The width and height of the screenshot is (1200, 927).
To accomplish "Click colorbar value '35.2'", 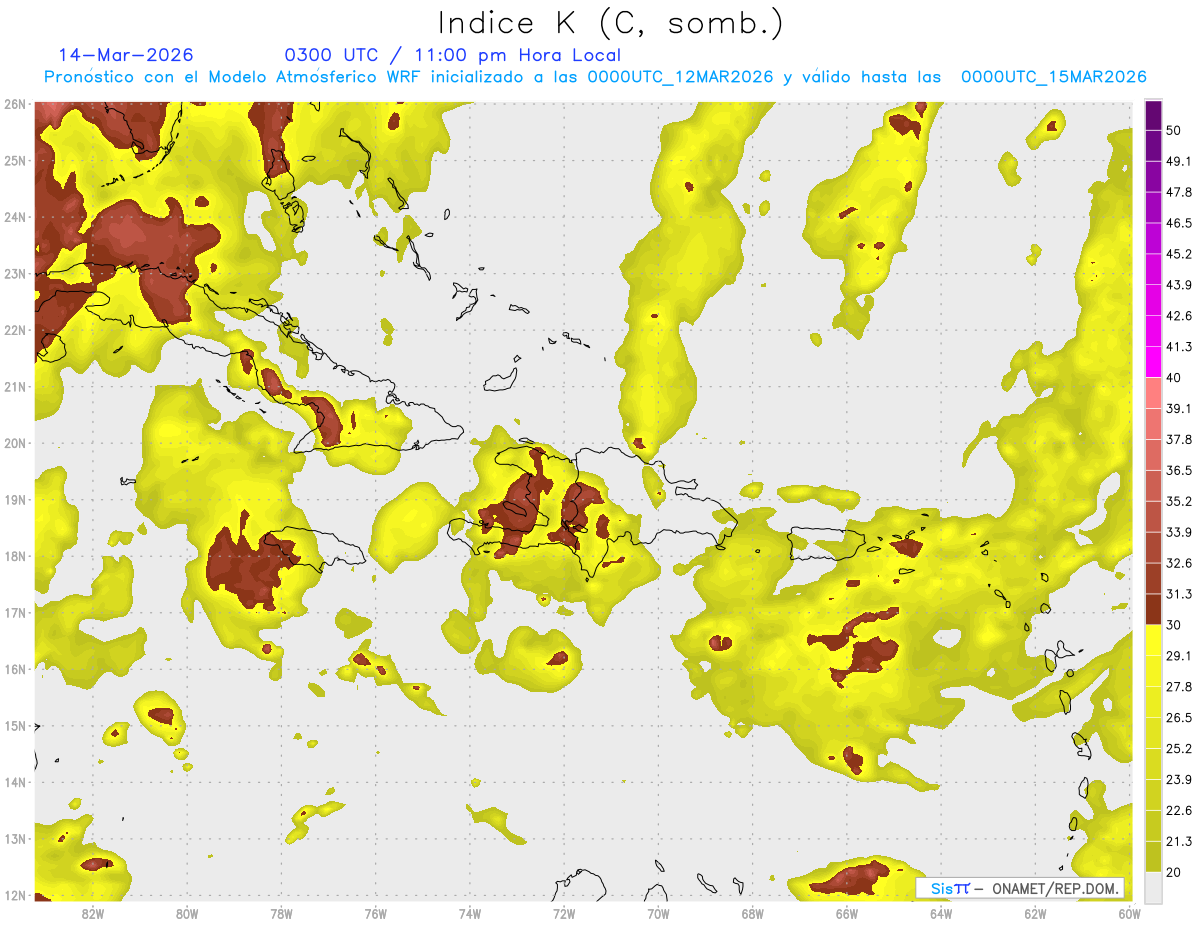I will coord(1179,501).
